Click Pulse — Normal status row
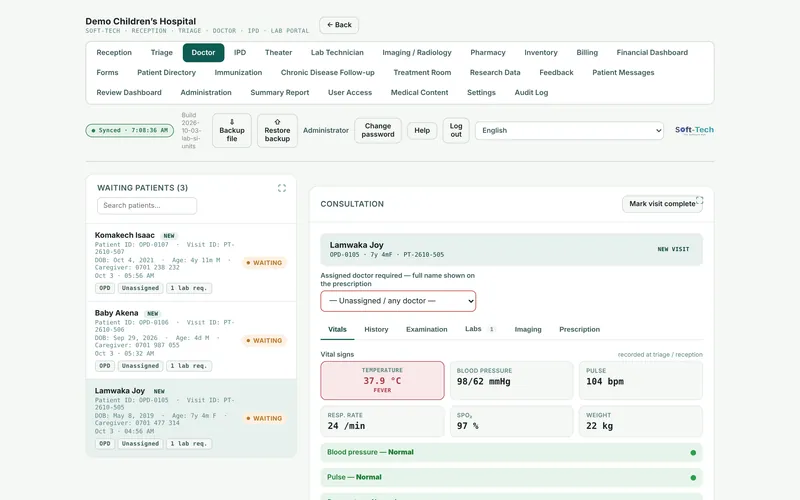Screen dimensions: 800x500 [x=511, y=478]
